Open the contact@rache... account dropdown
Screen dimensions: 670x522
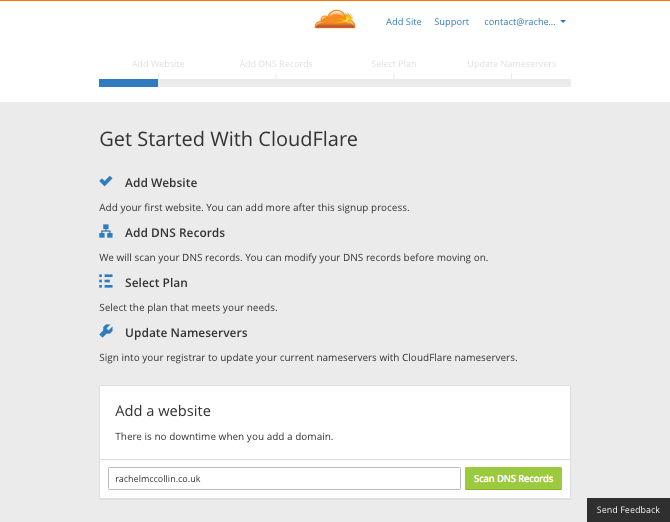(525, 22)
